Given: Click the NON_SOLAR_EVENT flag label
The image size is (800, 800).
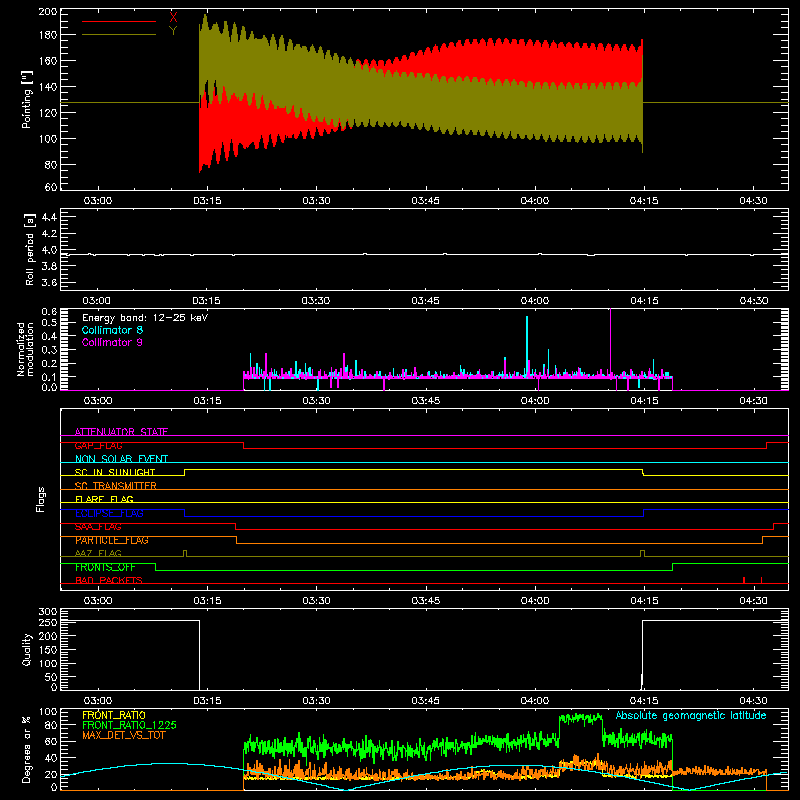Looking at the screenshot, I should 121,459.
